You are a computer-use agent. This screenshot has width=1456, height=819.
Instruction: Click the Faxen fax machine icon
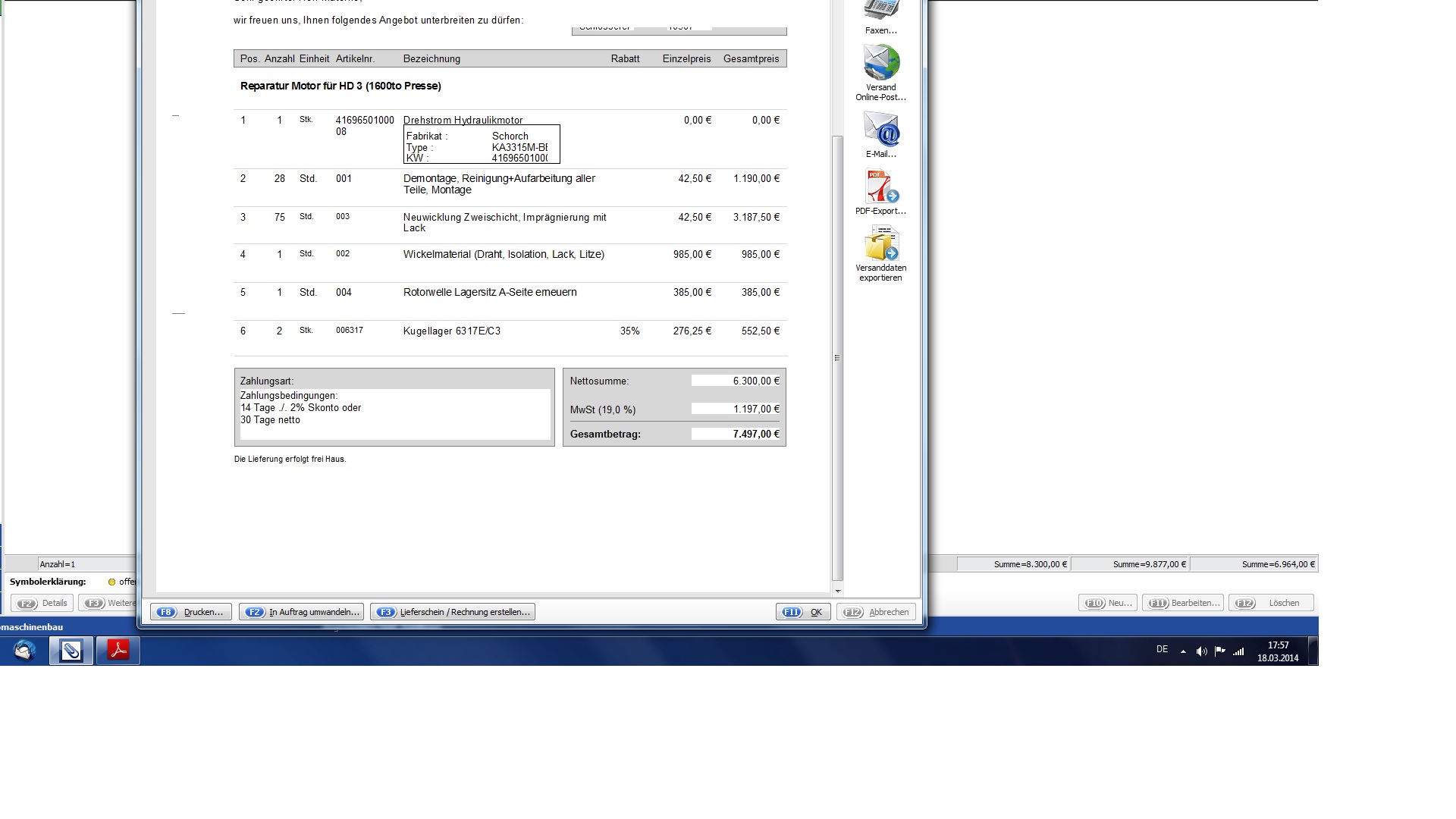881,11
